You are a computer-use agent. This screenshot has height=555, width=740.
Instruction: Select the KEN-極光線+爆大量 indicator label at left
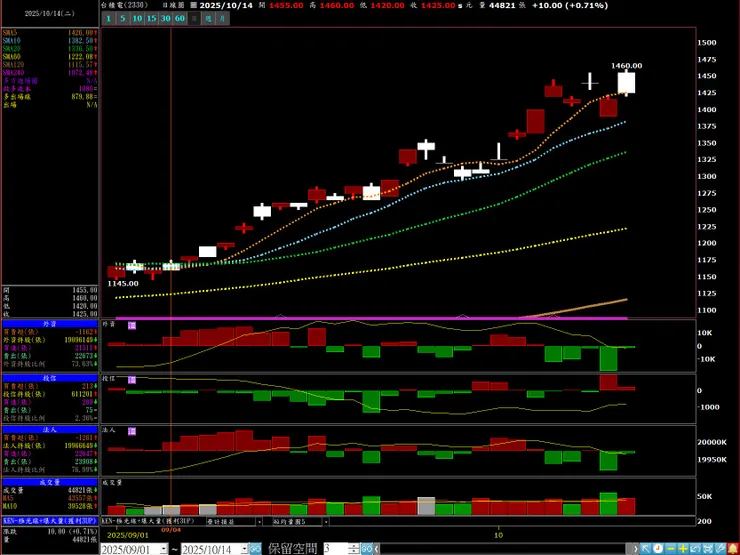point(50,521)
